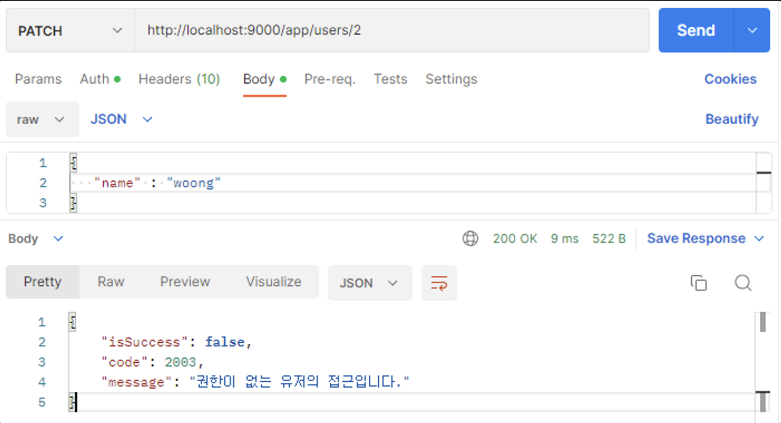The width and height of the screenshot is (781, 423).
Task: Open response search with the magnifier icon
Action: [x=743, y=283]
